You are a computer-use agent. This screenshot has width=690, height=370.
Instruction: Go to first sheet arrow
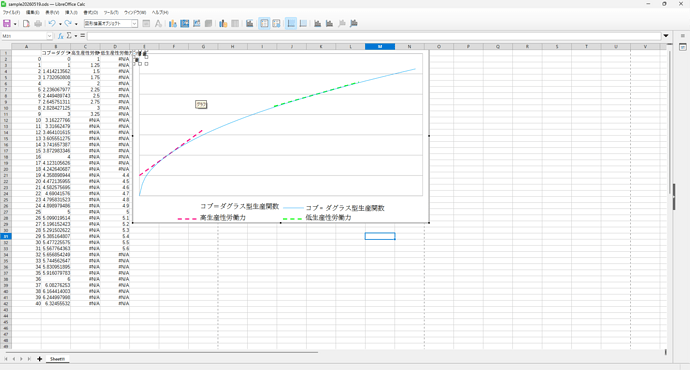pyautogui.click(x=6, y=359)
